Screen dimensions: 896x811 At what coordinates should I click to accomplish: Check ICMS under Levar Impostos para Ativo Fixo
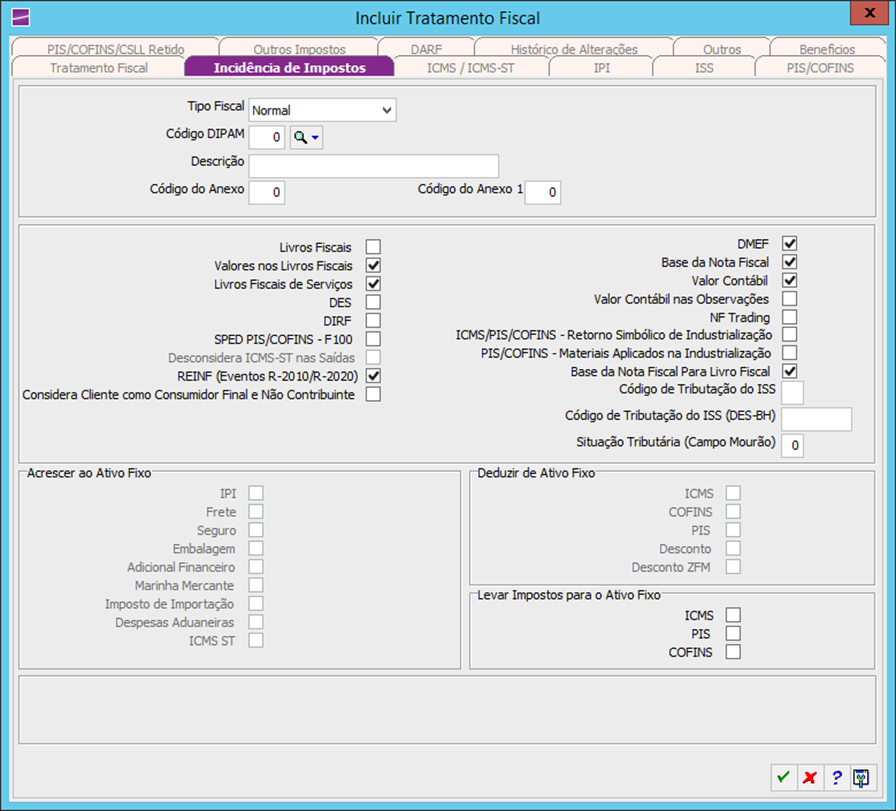[733, 615]
